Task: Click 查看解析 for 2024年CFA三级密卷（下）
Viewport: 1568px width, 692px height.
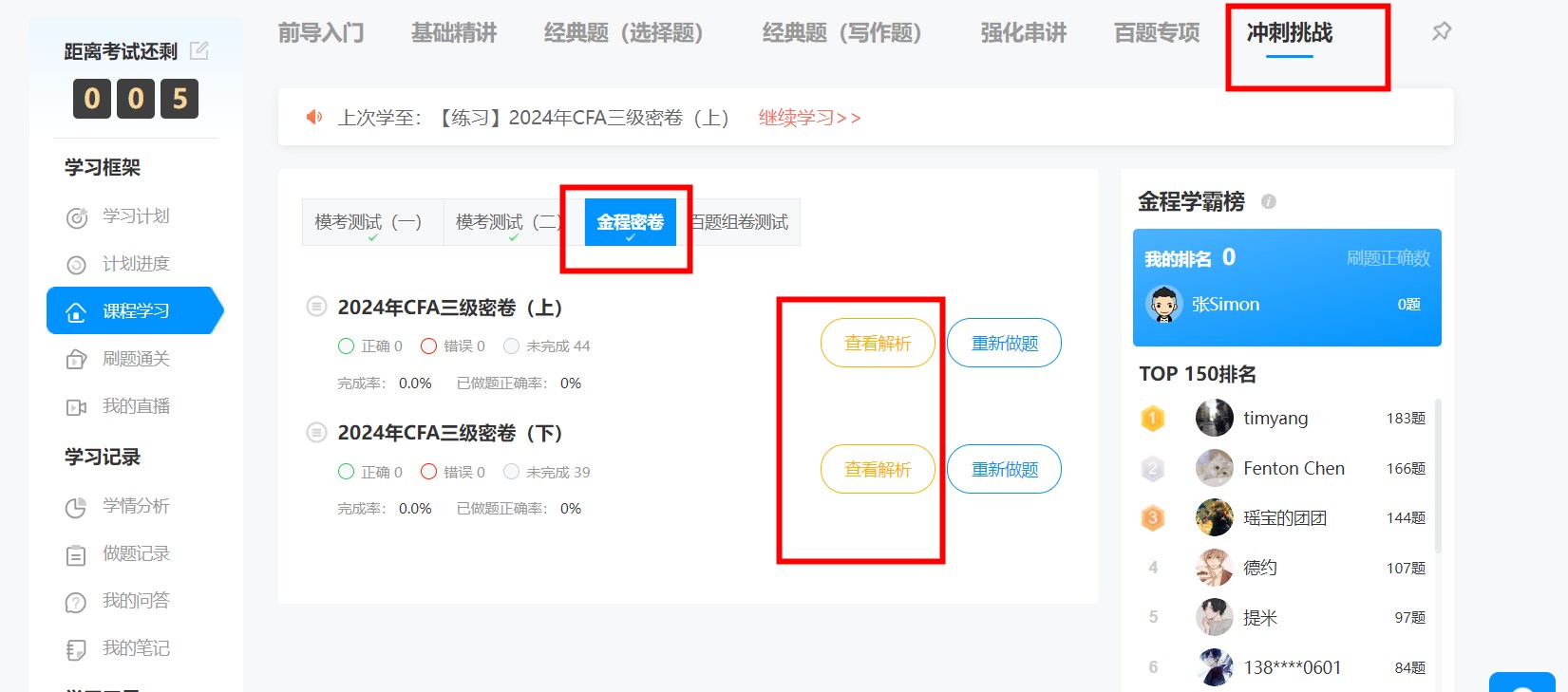Action: (878, 469)
